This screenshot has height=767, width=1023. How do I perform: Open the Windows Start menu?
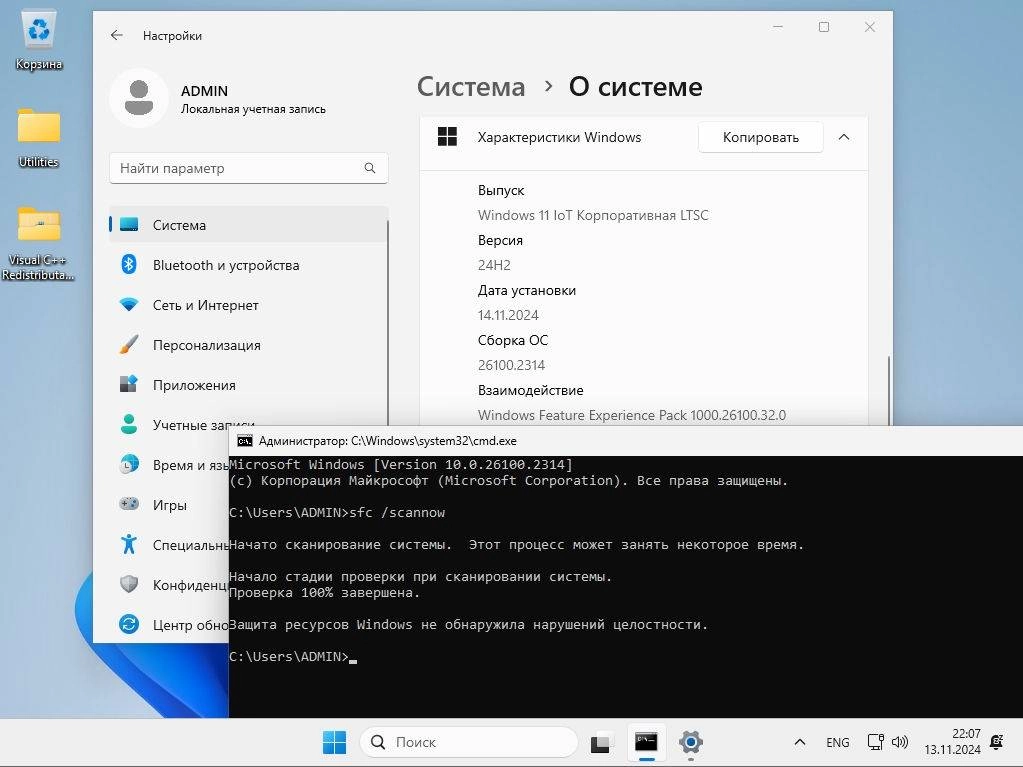coord(335,742)
